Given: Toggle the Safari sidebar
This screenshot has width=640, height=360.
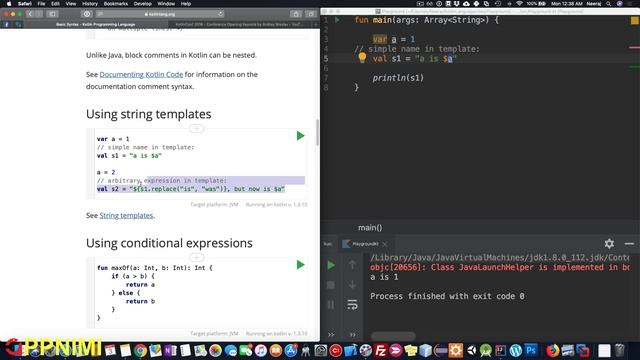Looking at the screenshot, I should [52, 14].
